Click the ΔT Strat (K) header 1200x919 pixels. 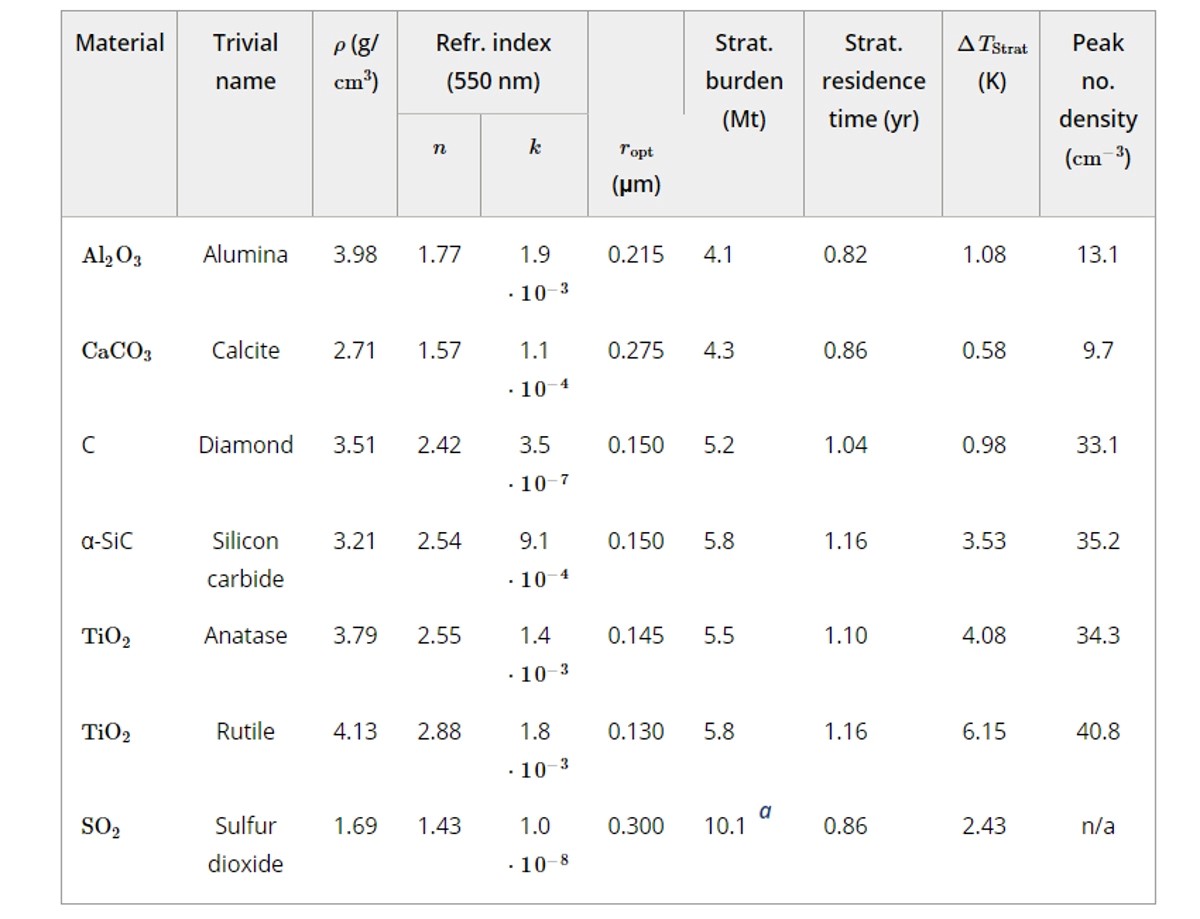pyautogui.click(x=991, y=62)
